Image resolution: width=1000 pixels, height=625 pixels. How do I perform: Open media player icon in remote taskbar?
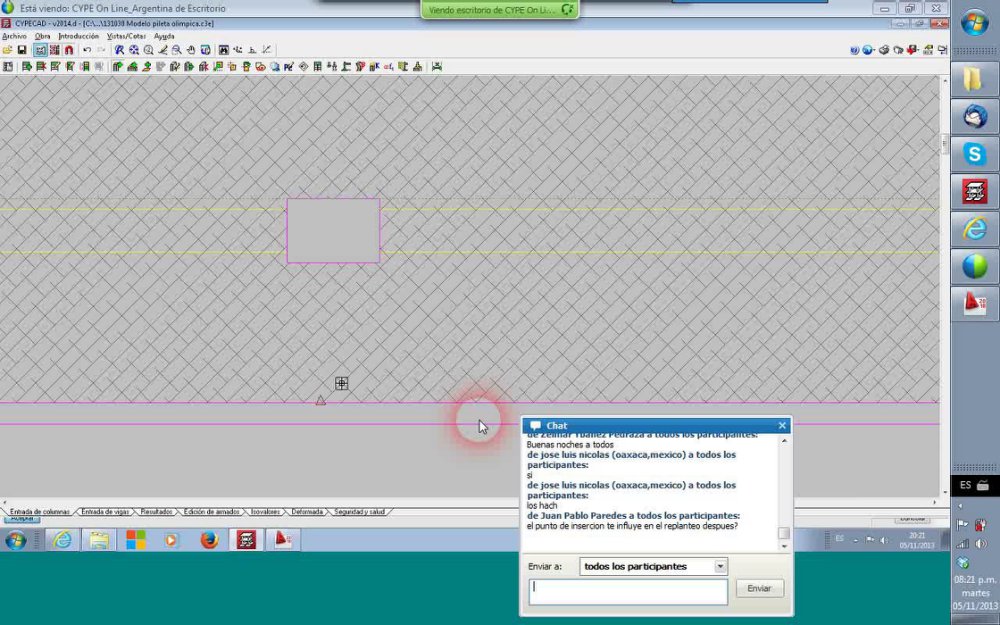171,540
